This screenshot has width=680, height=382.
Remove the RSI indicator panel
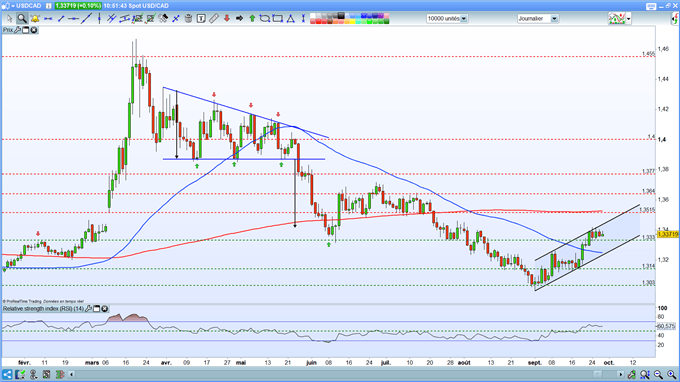click(x=105, y=309)
